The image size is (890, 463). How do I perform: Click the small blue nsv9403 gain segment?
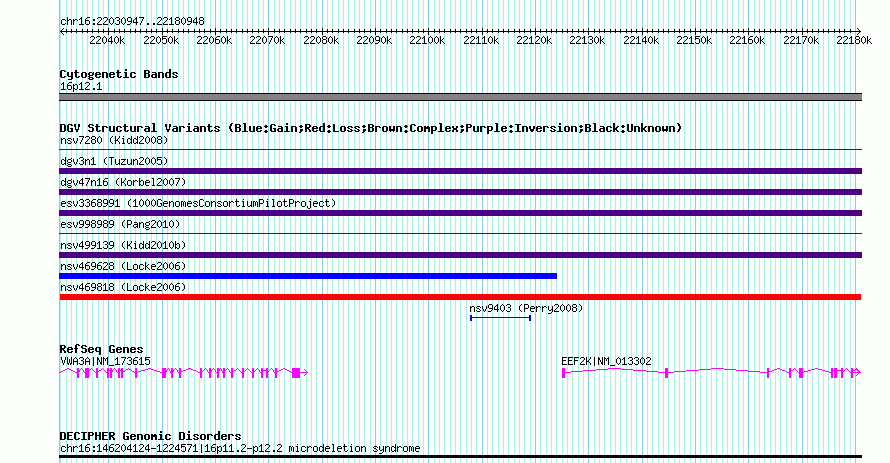coord(500,318)
